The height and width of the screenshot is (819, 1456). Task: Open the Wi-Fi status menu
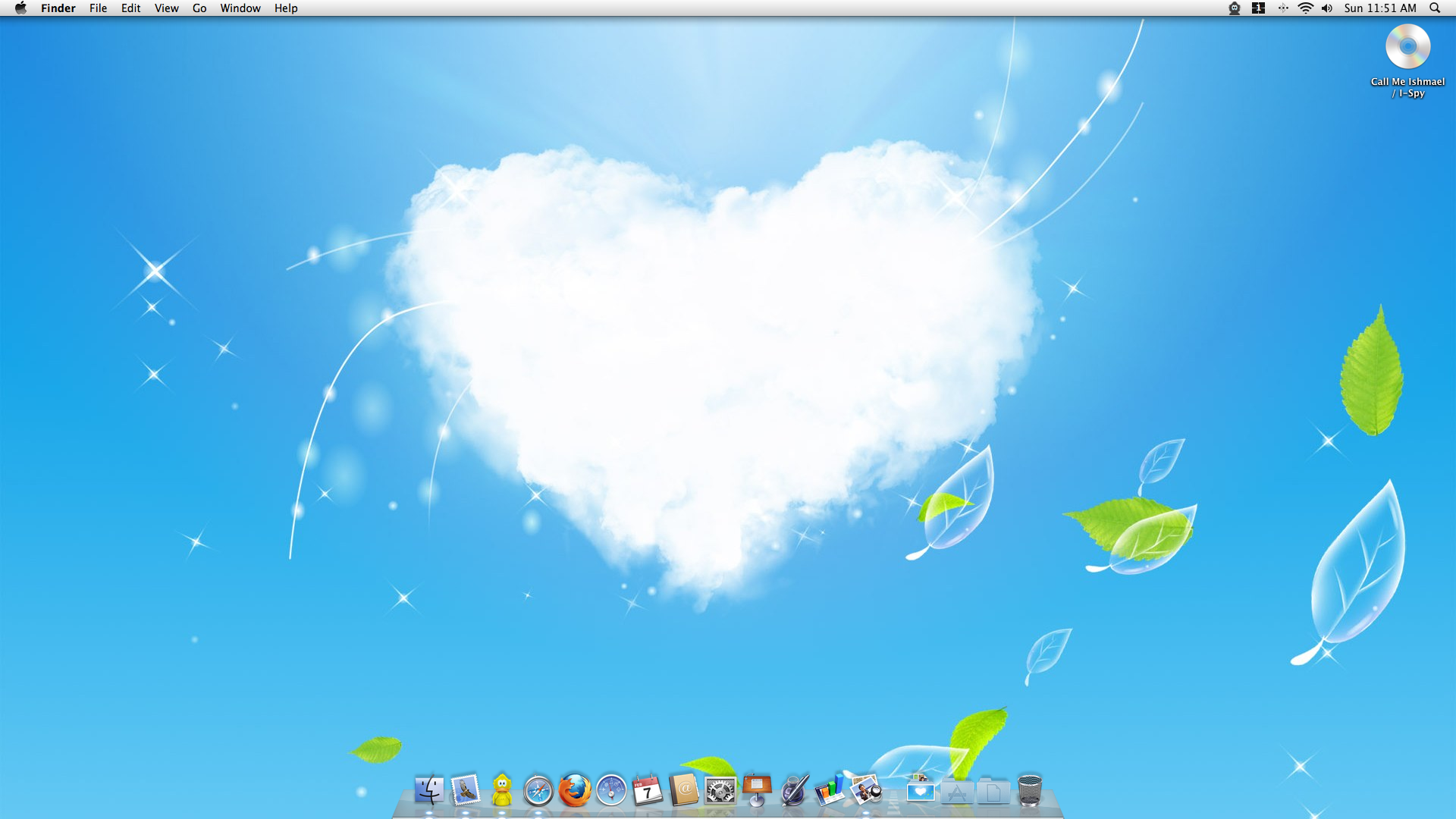click(1305, 8)
